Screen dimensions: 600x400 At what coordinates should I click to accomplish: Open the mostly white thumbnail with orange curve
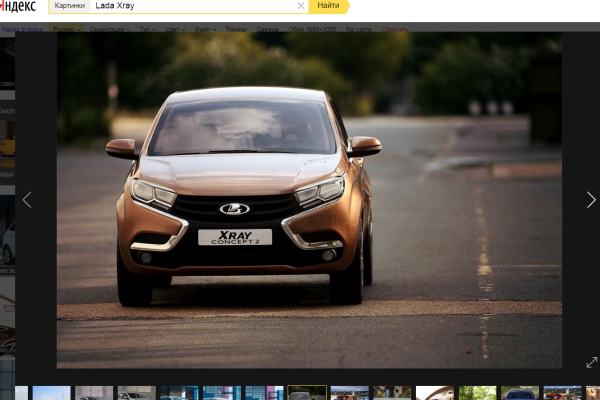pyautogui.click(x=435, y=393)
